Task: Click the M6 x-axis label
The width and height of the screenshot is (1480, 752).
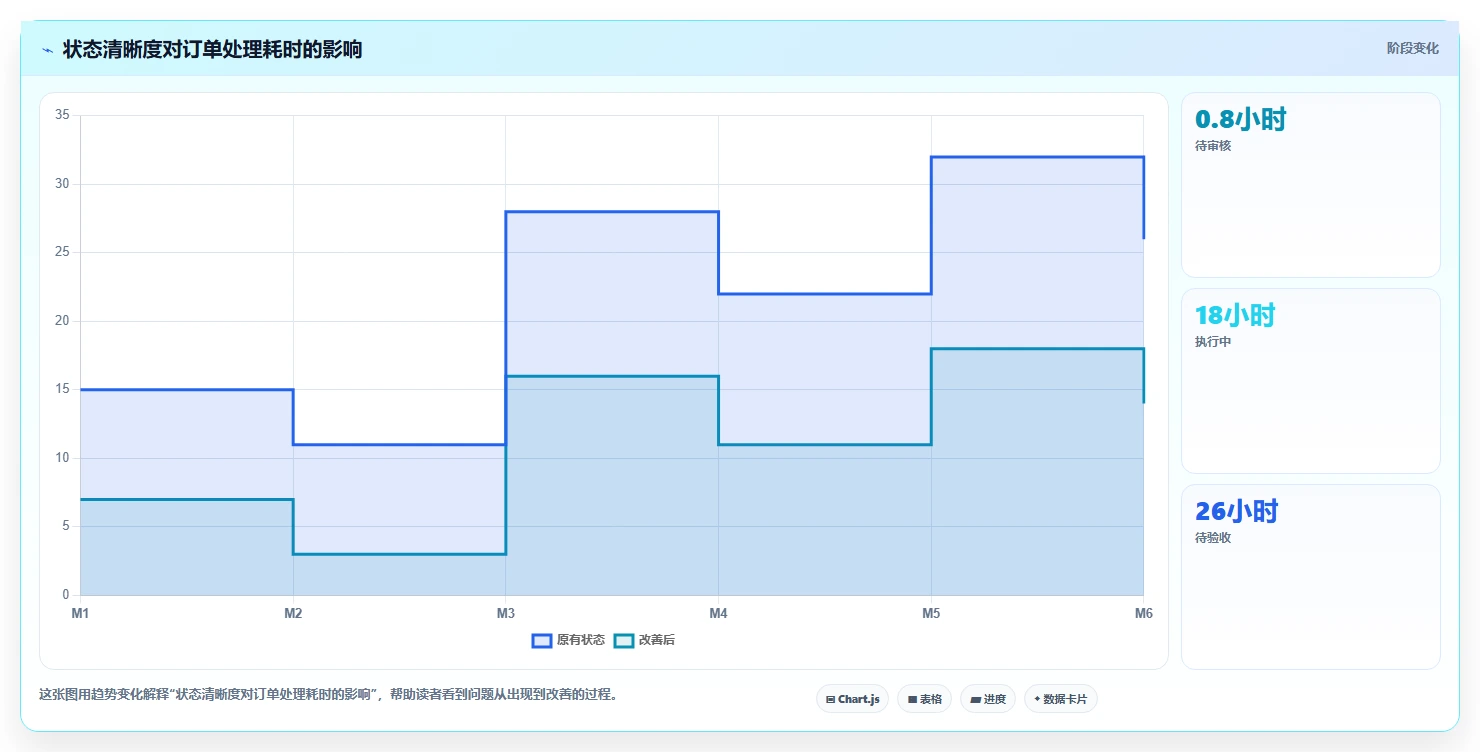Action: click(x=1143, y=613)
